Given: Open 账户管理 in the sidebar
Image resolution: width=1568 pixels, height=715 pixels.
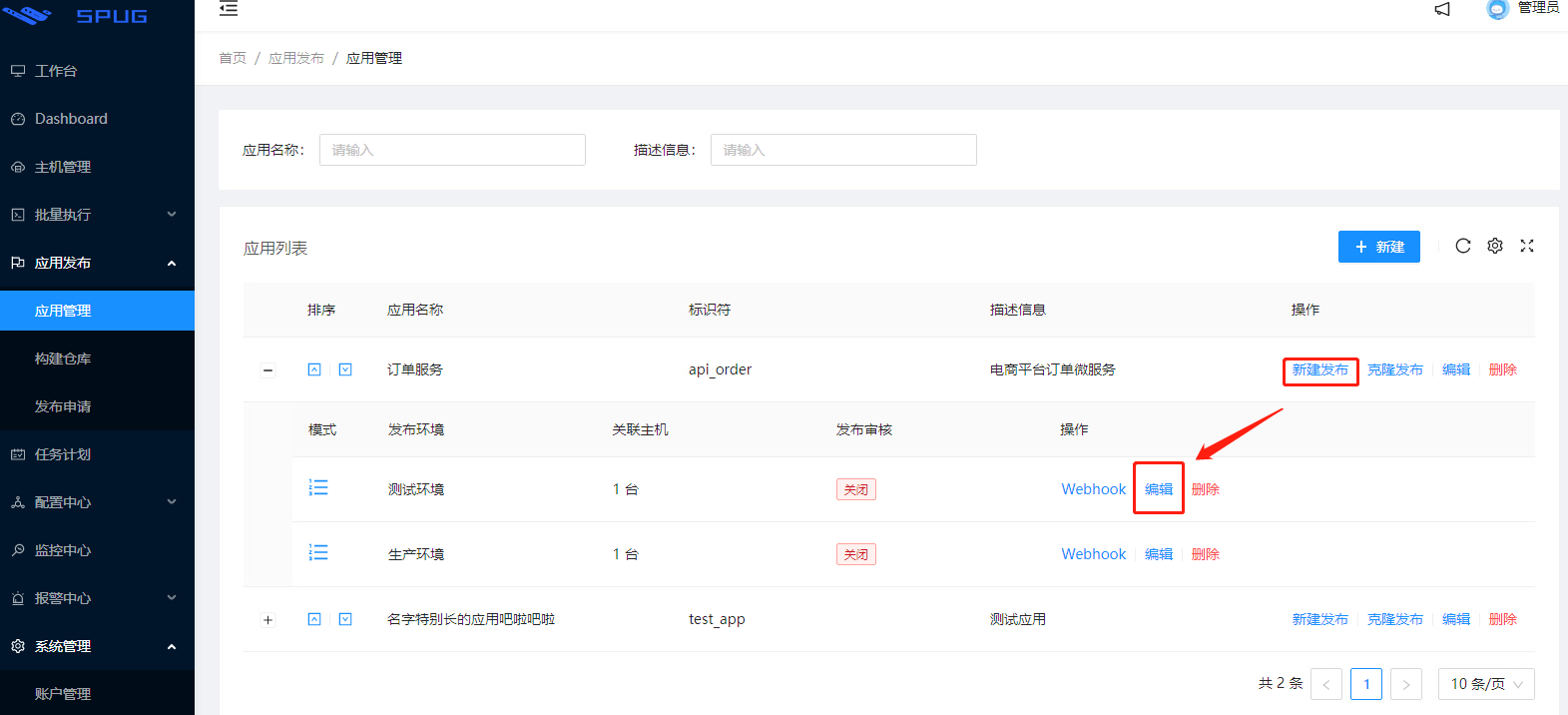Looking at the screenshot, I should pyautogui.click(x=97, y=694).
